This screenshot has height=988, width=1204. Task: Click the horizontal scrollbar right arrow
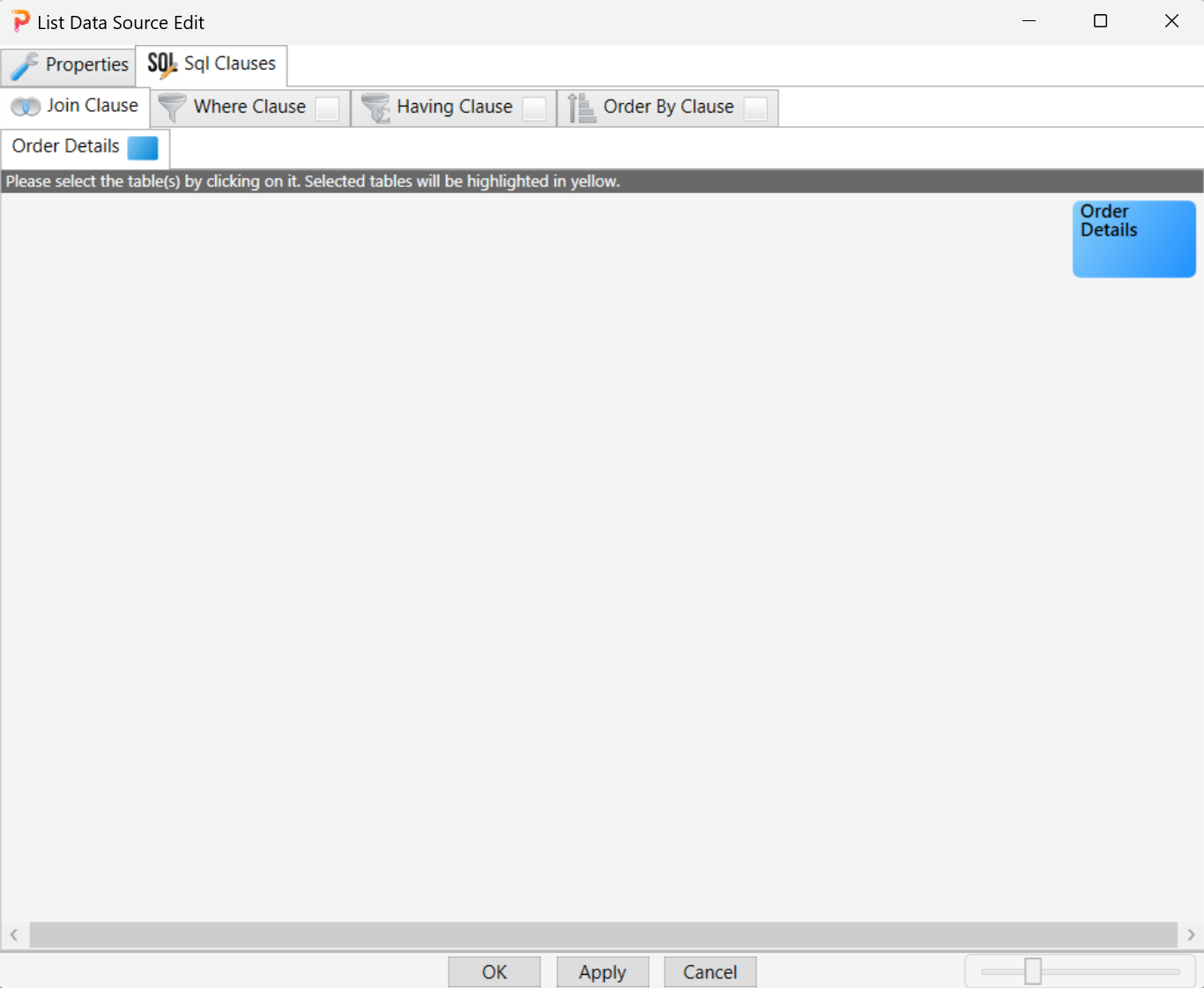pos(1191,934)
